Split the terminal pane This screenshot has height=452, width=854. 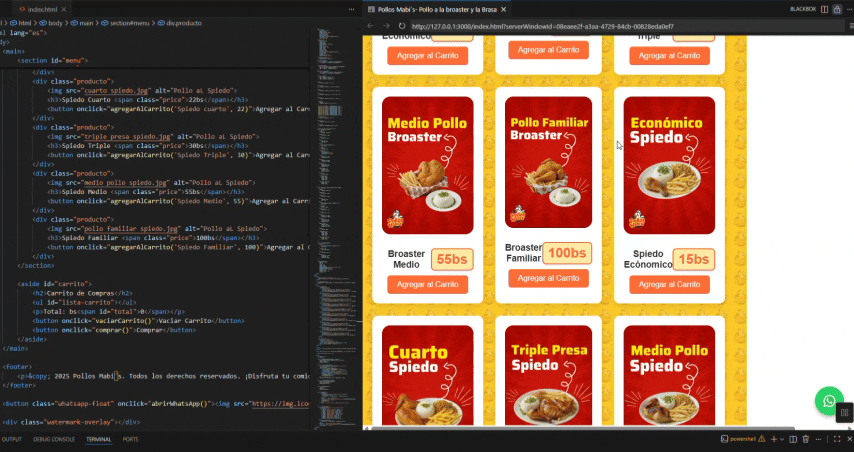793,439
